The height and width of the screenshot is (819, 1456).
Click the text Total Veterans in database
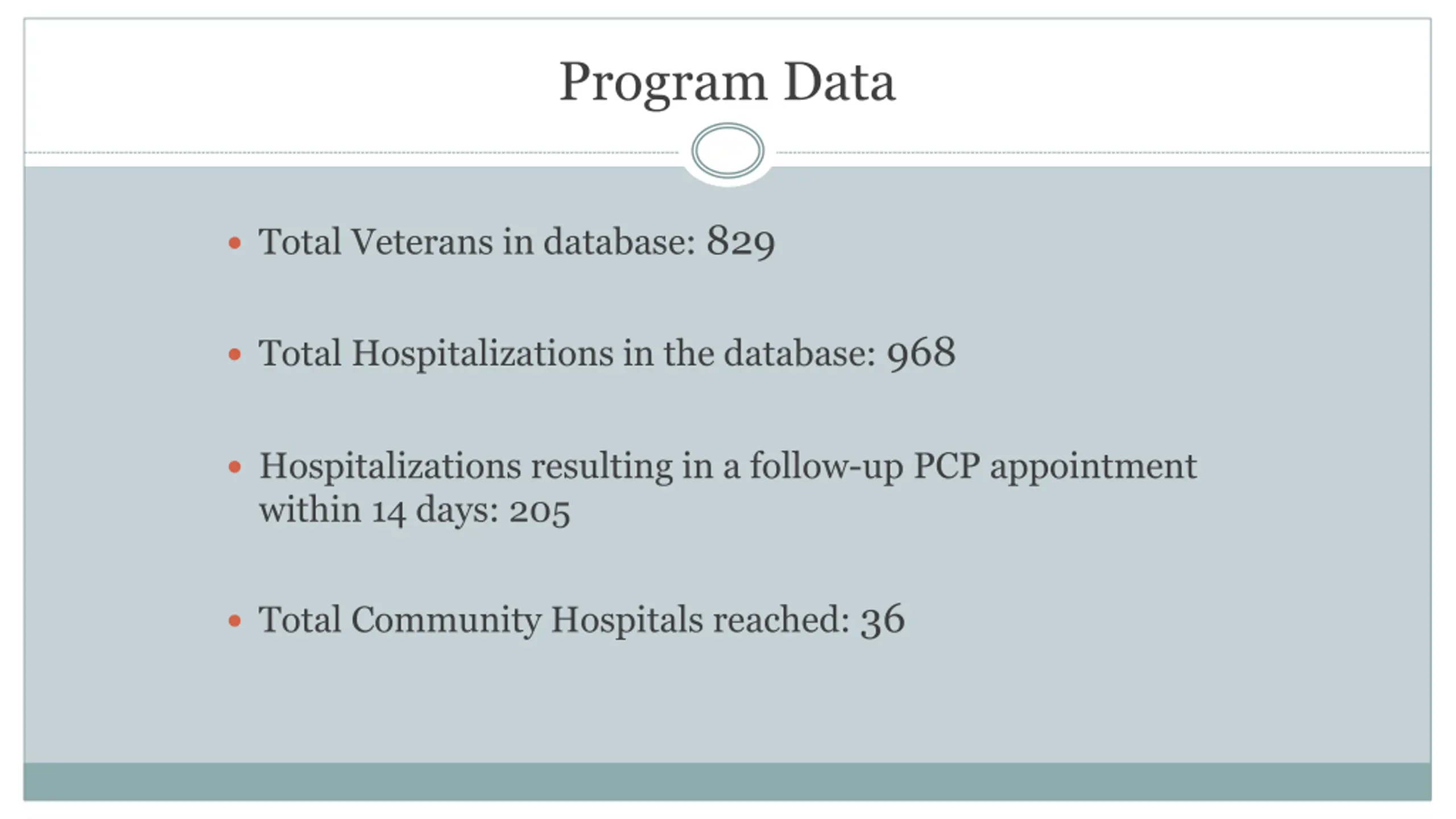point(477,242)
